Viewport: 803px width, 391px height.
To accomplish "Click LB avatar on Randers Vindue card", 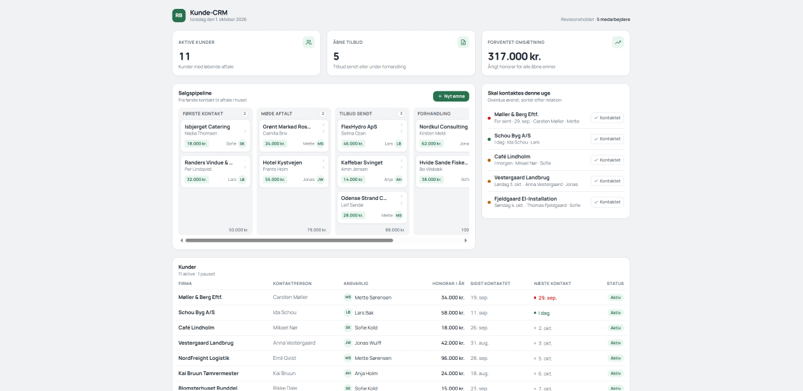I will [242, 180].
